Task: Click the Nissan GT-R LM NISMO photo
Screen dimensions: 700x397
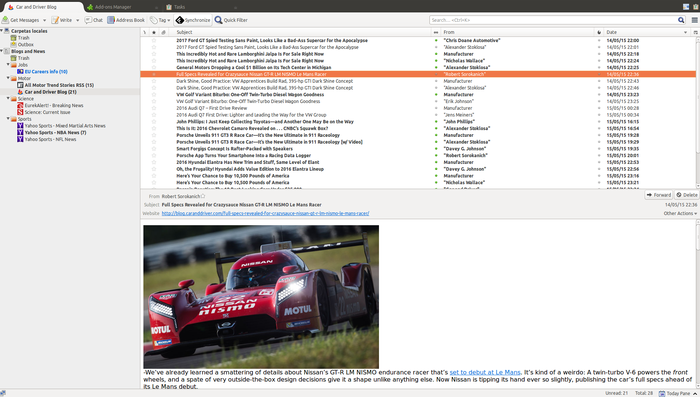Action: point(261,297)
